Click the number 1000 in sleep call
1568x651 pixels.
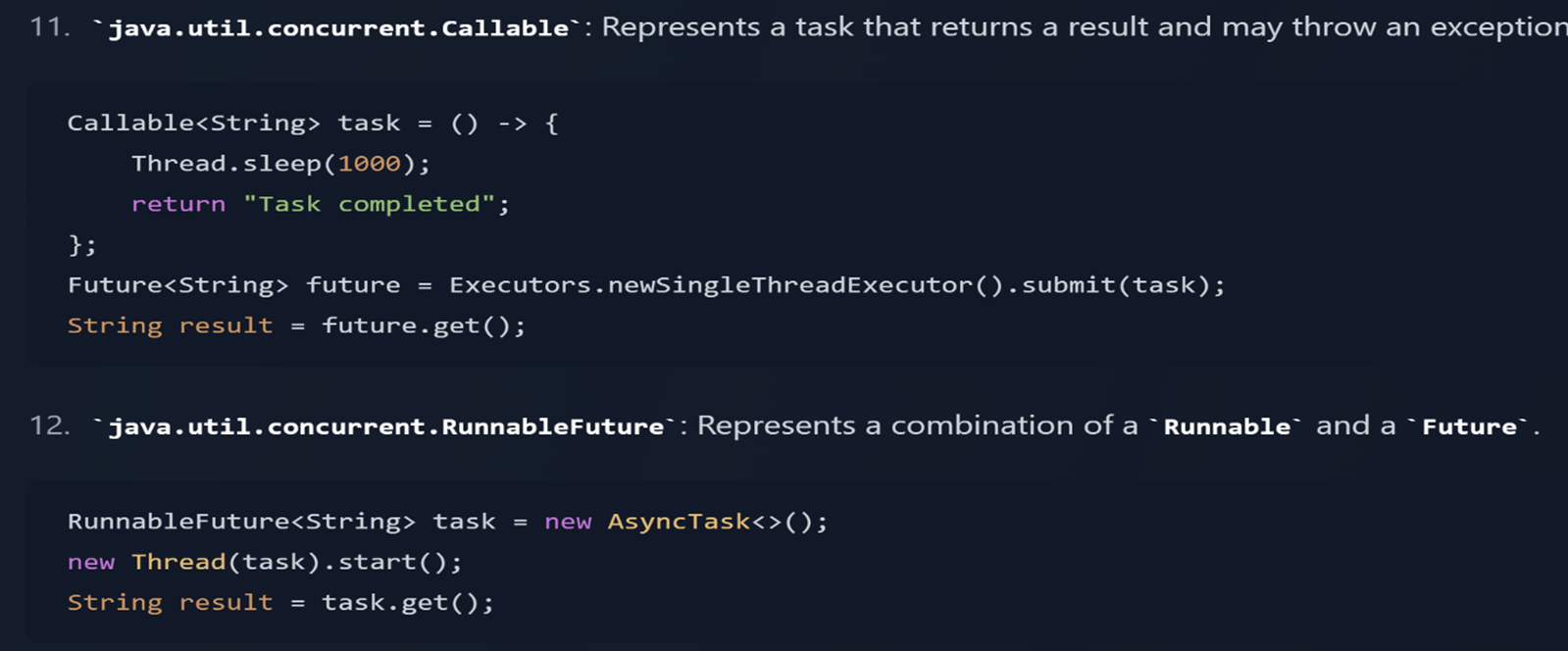click(370, 164)
